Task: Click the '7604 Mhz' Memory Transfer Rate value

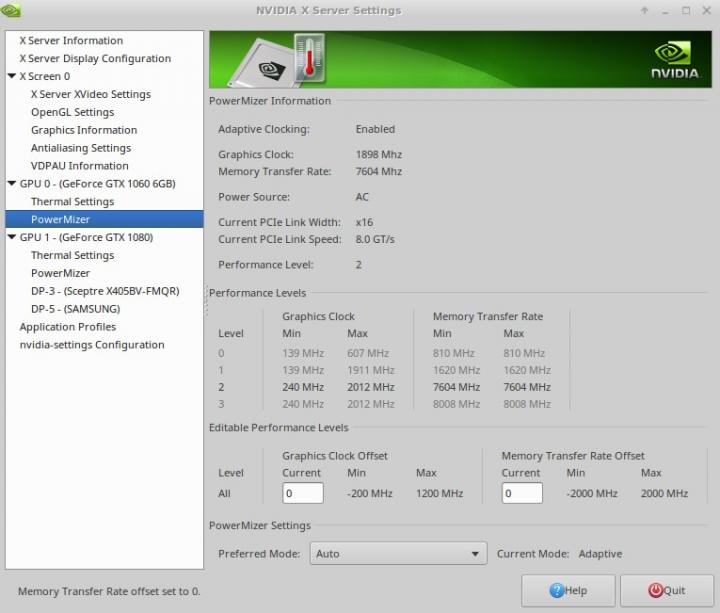Action: point(379,171)
